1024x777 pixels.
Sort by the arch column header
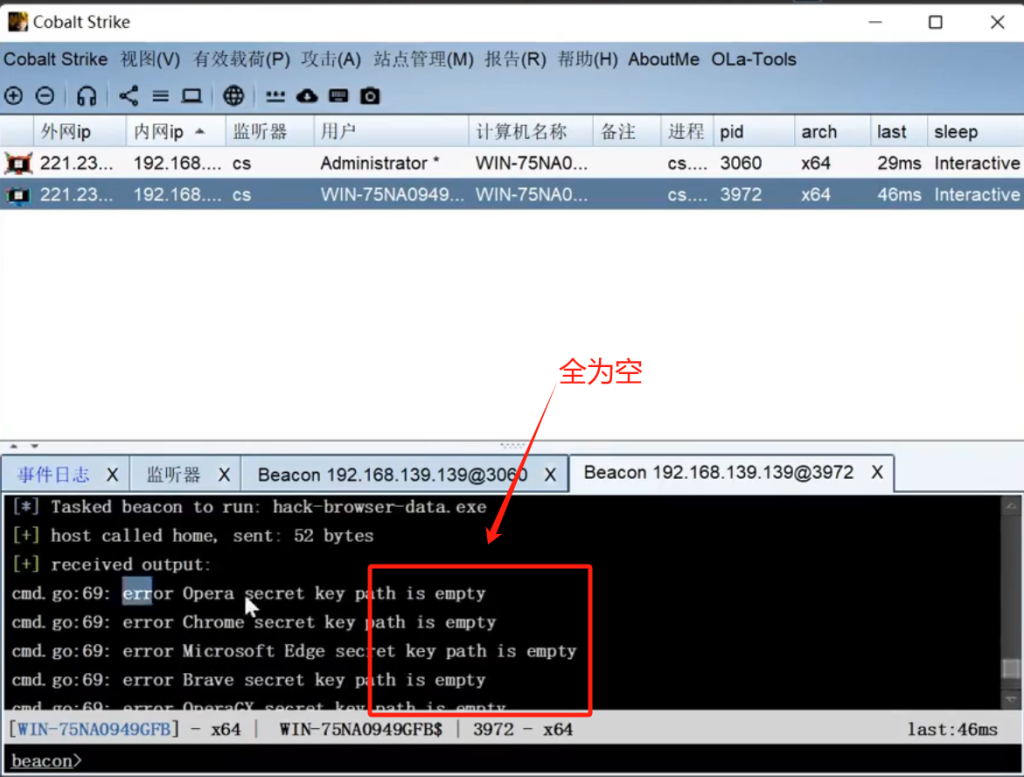(x=833, y=132)
